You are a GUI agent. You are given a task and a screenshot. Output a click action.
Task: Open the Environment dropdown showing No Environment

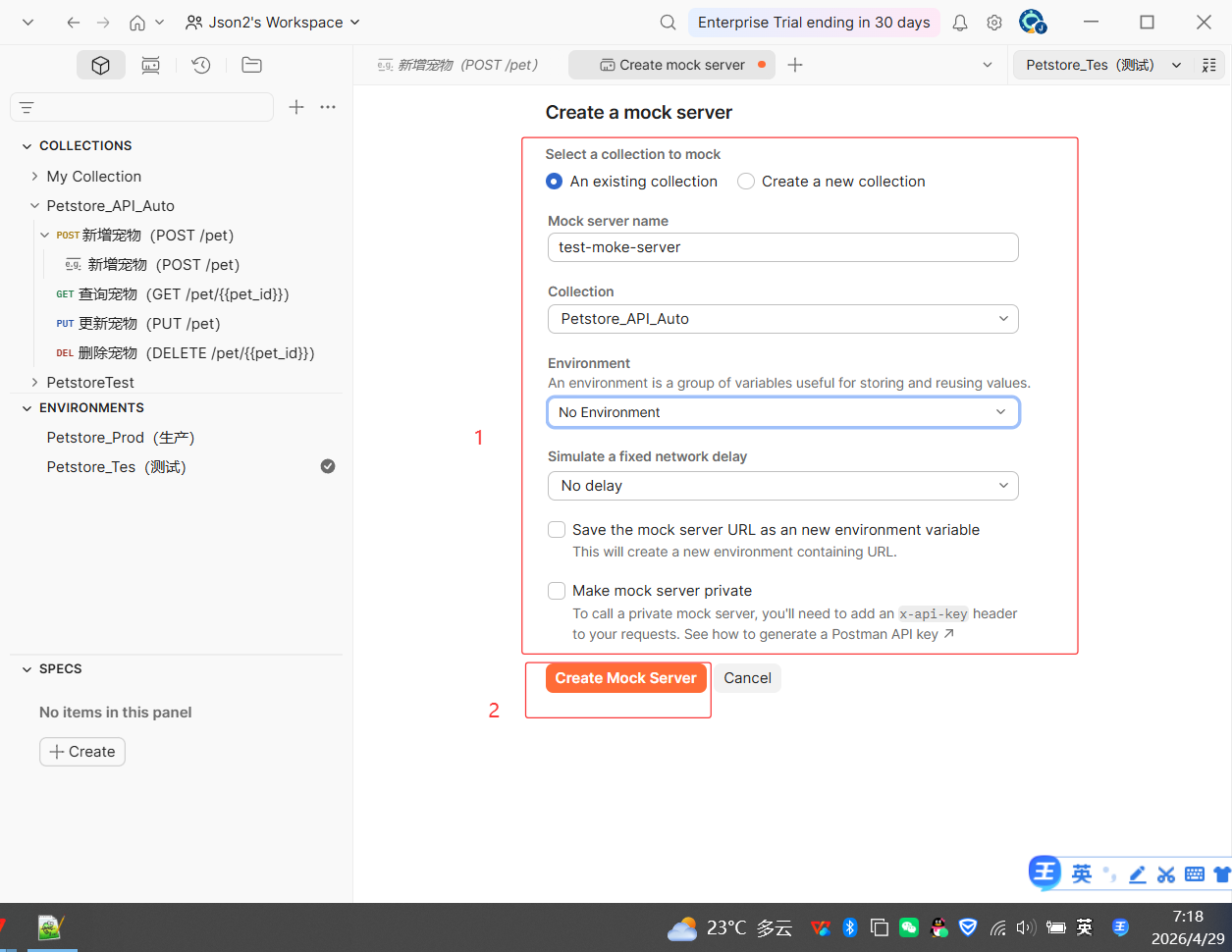point(783,412)
